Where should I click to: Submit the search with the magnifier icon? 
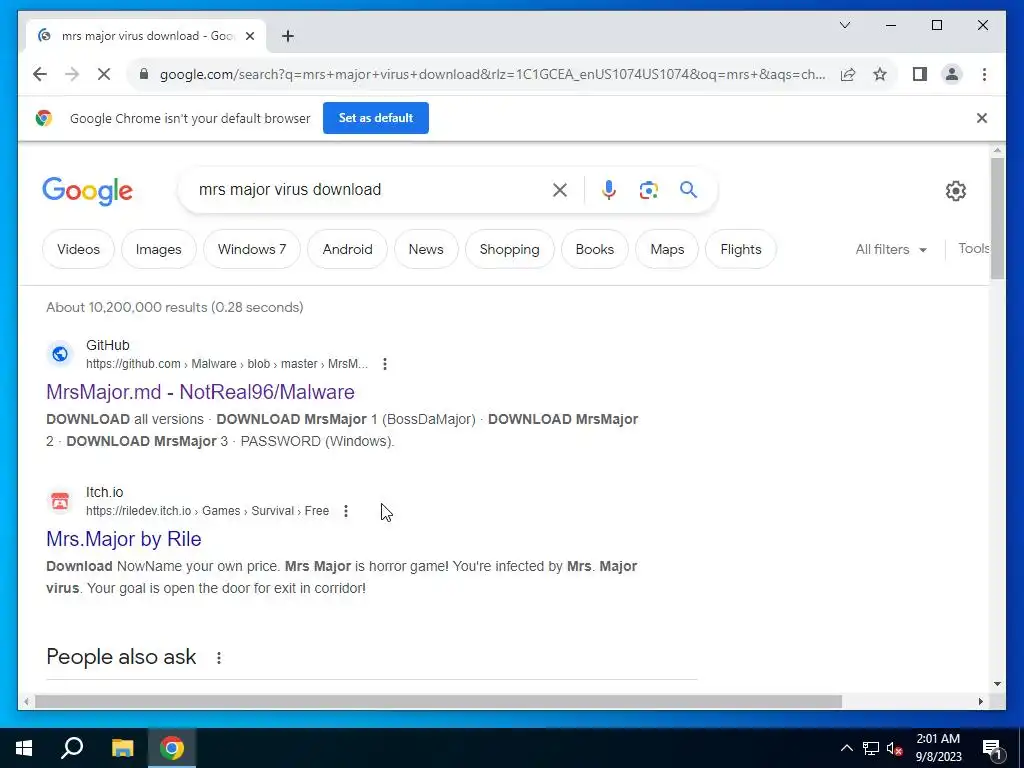tap(688, 190)
